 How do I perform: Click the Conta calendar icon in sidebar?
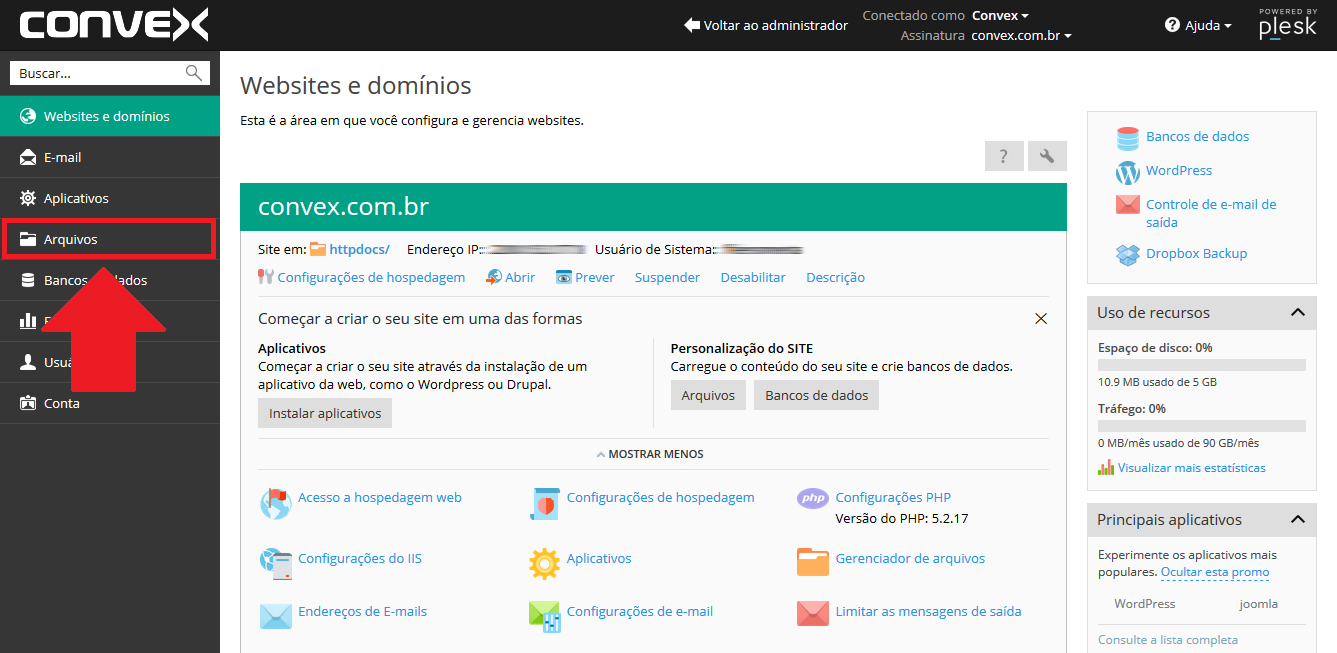click(x=28, y=403)
